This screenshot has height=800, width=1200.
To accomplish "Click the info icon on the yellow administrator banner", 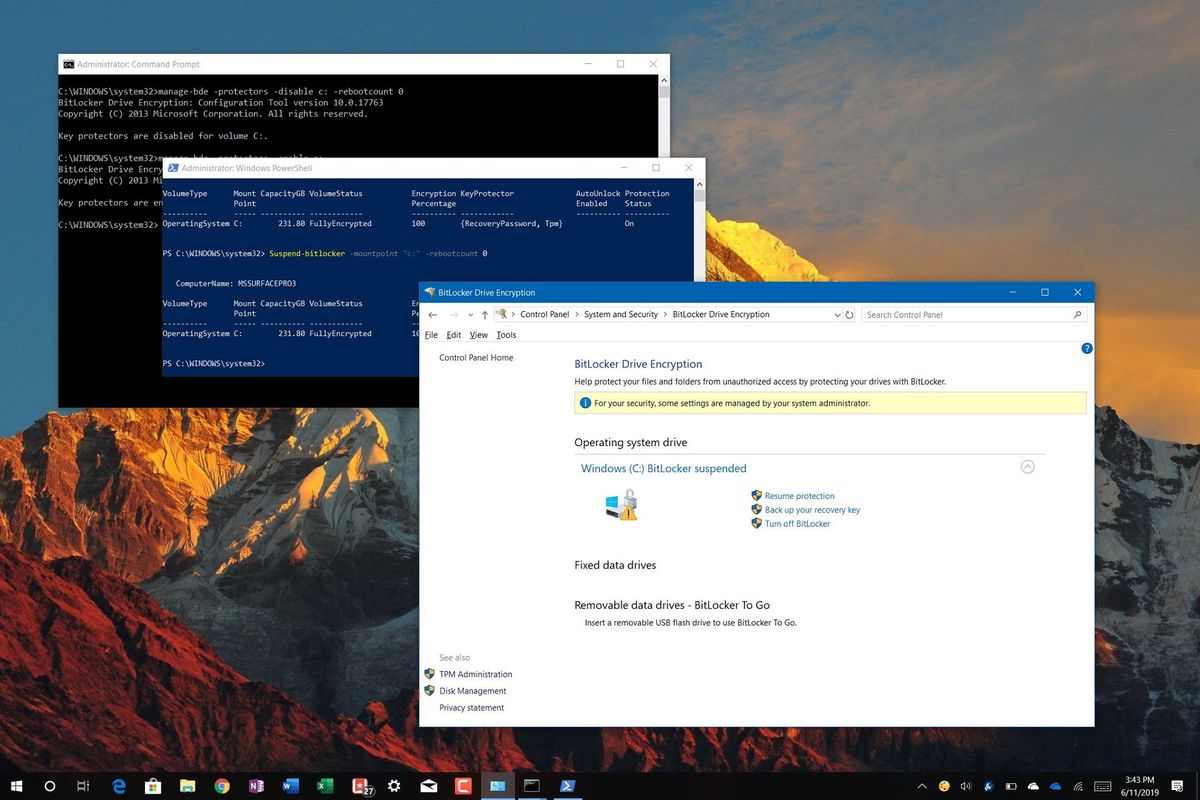I will [x=583, y=402].
